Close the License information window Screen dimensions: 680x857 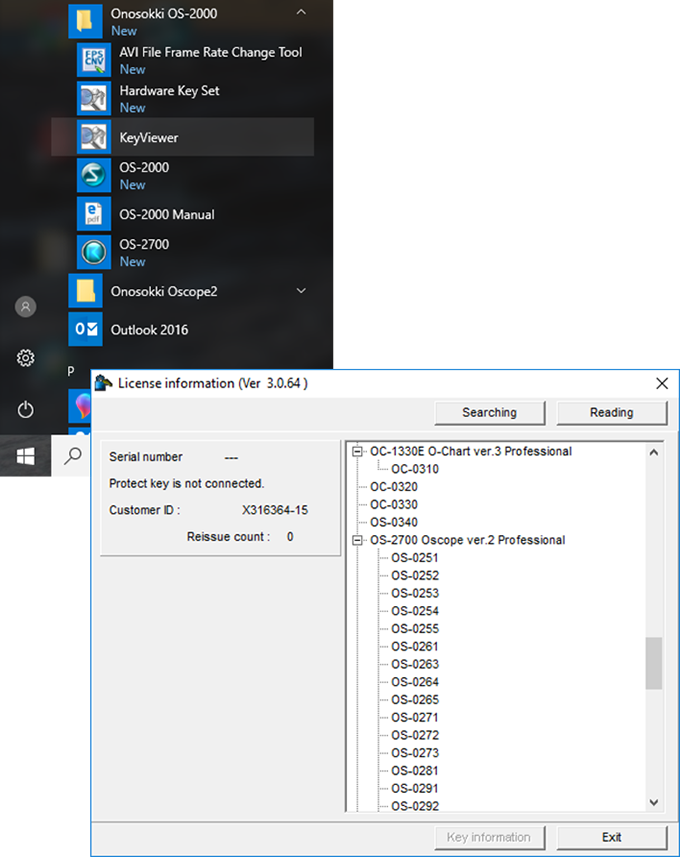coord(662,383)
